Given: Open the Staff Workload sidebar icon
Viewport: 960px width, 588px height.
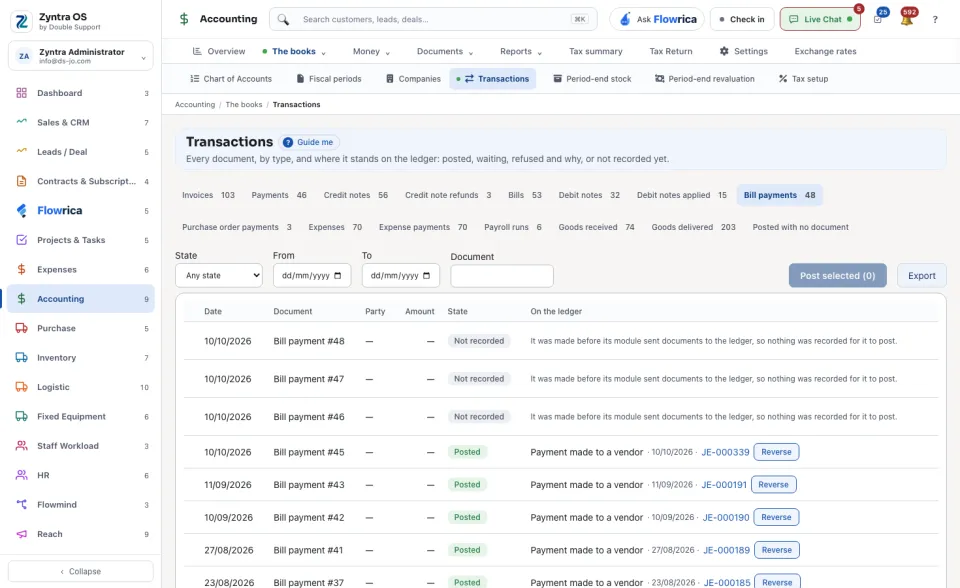Looking at the screenshot, I should click(21, 446).
